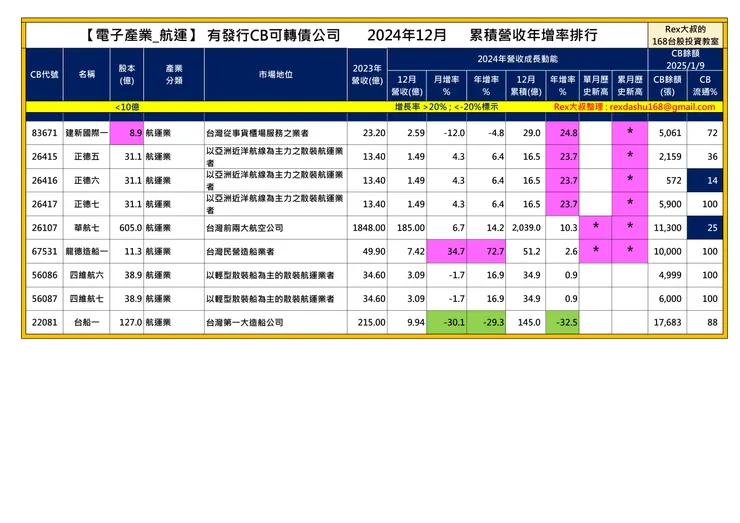This screenshot has height=523, width=740.
Task: Select the 10,000 CB balance cell
Action: pyautogui.click(x=667, y=251)
